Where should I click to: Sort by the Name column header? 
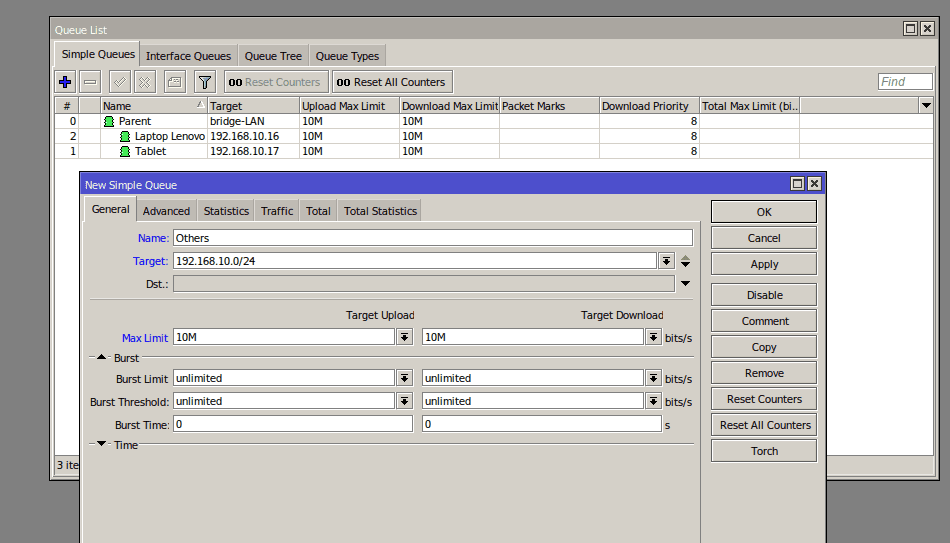coord(154,106)
